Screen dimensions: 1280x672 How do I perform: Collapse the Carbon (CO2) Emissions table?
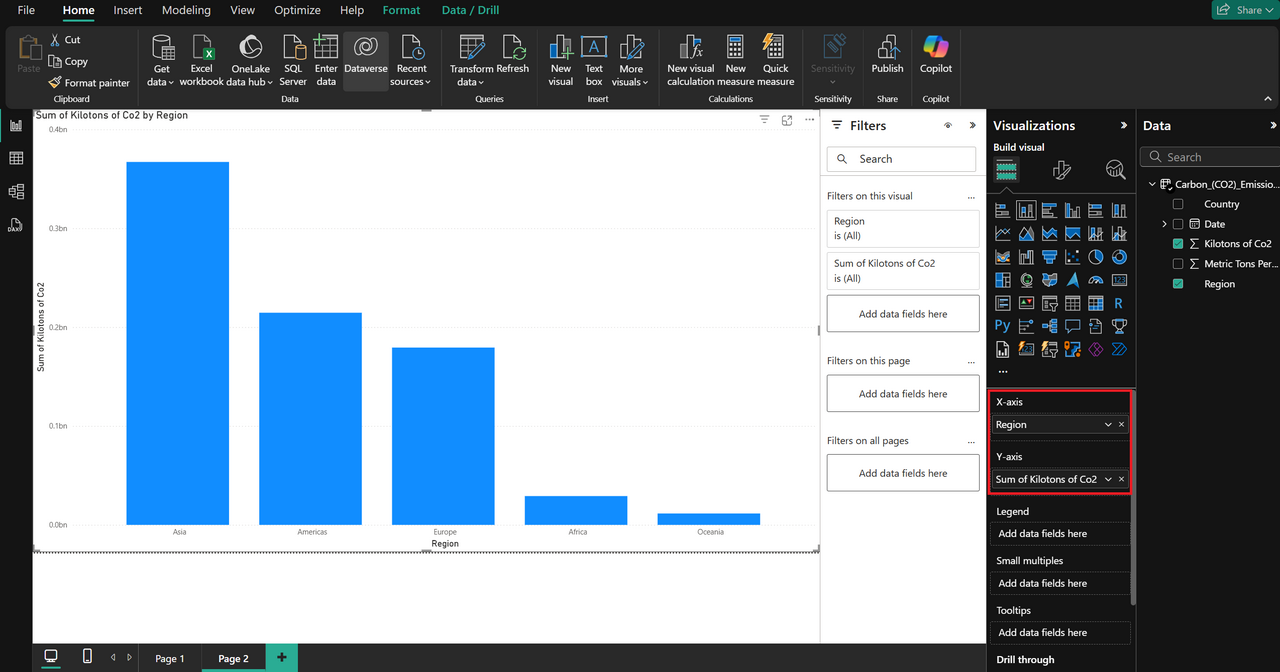coord(1152,184)
